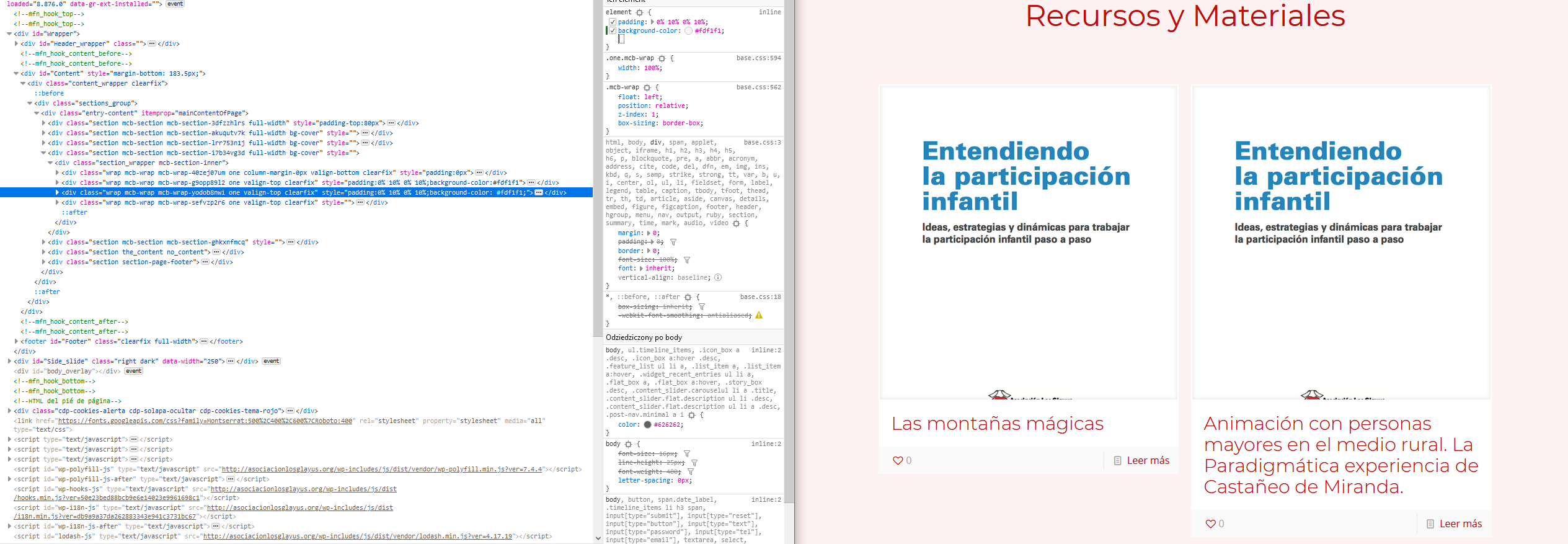1568x544 pixels.
Task: Click the filter icon beside overridden 'box-sizing: inherit'
Action: (702, 306)
